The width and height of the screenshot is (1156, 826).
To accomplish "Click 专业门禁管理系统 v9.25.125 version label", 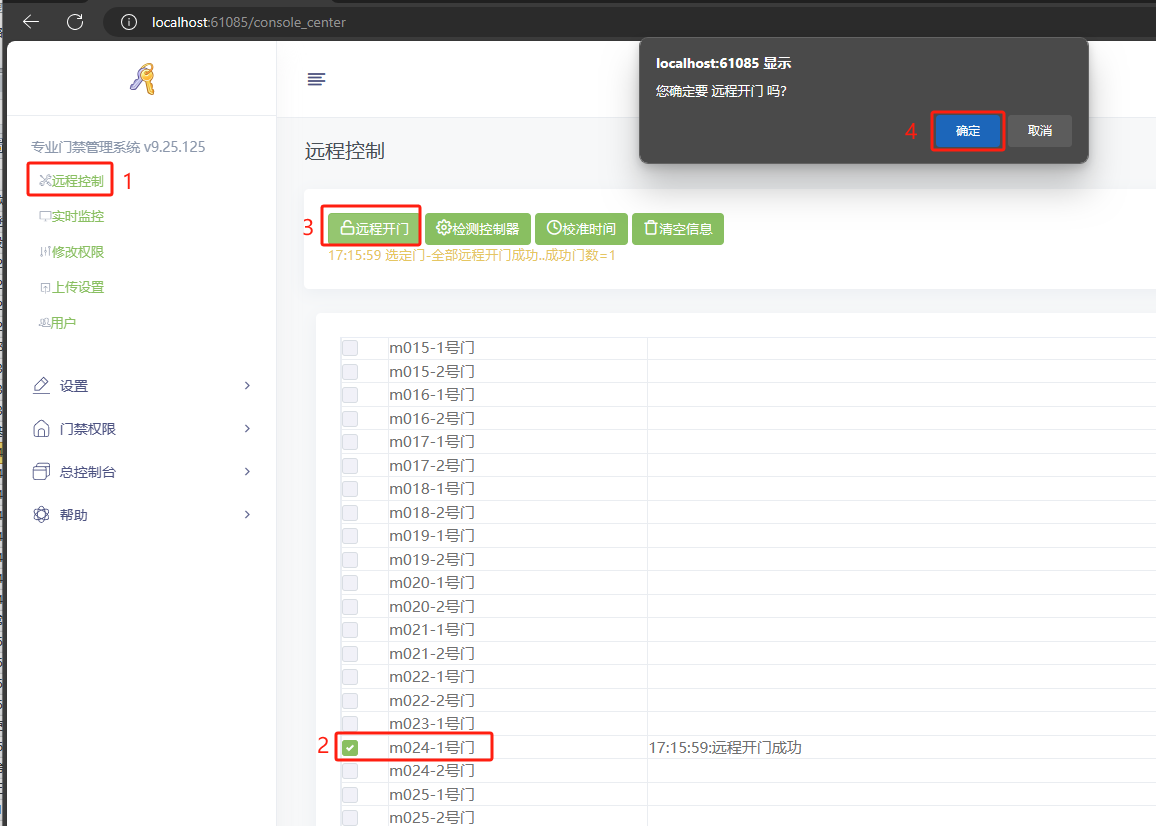I will point(118,147).
